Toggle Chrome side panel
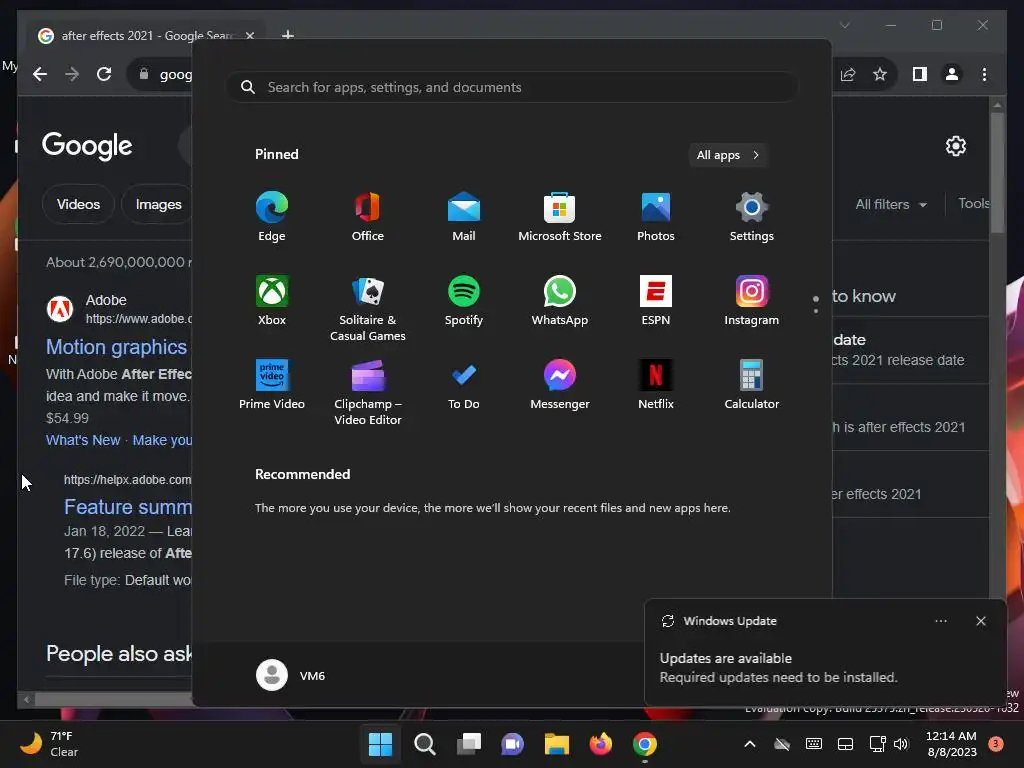This screenshot has width=1024, height=768. pos(920,74)
